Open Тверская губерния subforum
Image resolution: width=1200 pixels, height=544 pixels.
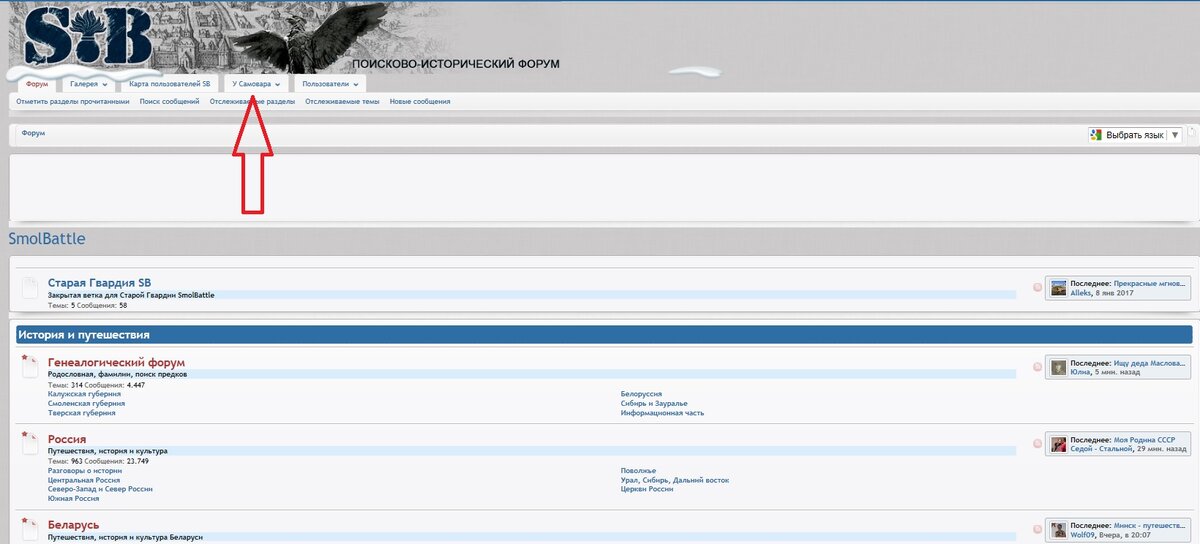(x=81, y=412)
